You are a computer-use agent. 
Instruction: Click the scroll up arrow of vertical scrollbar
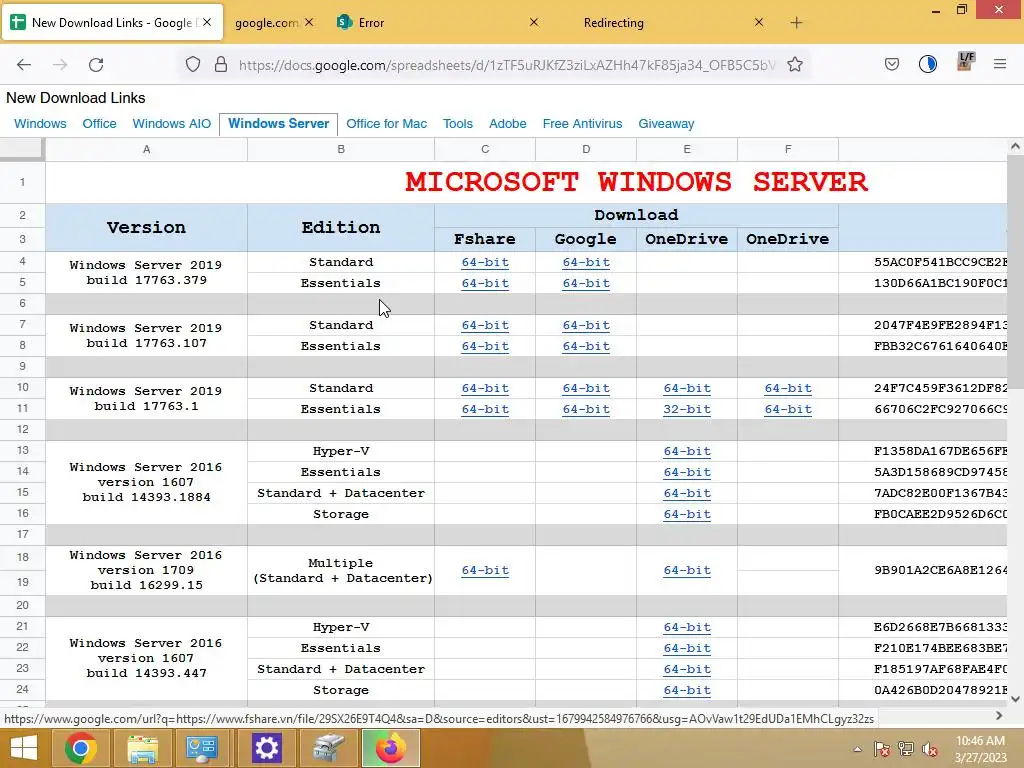[x=1015, y=147]
